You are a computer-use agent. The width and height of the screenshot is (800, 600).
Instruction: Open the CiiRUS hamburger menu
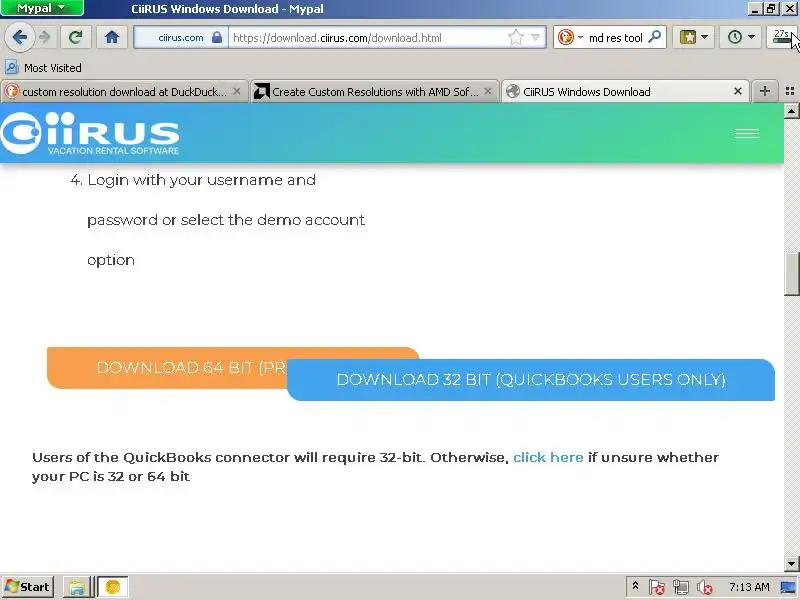[x=747, y=134]
